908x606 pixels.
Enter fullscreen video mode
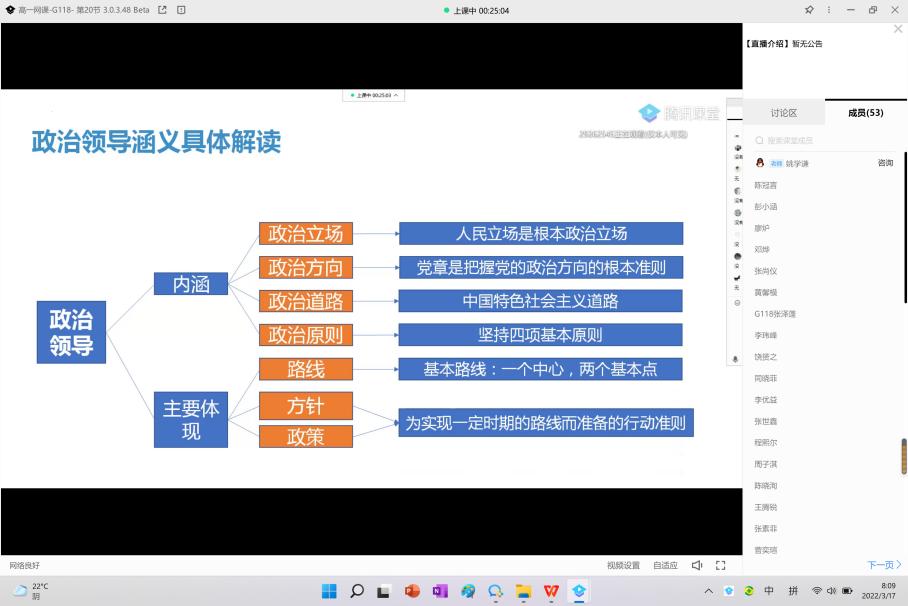tap(720, 565)
